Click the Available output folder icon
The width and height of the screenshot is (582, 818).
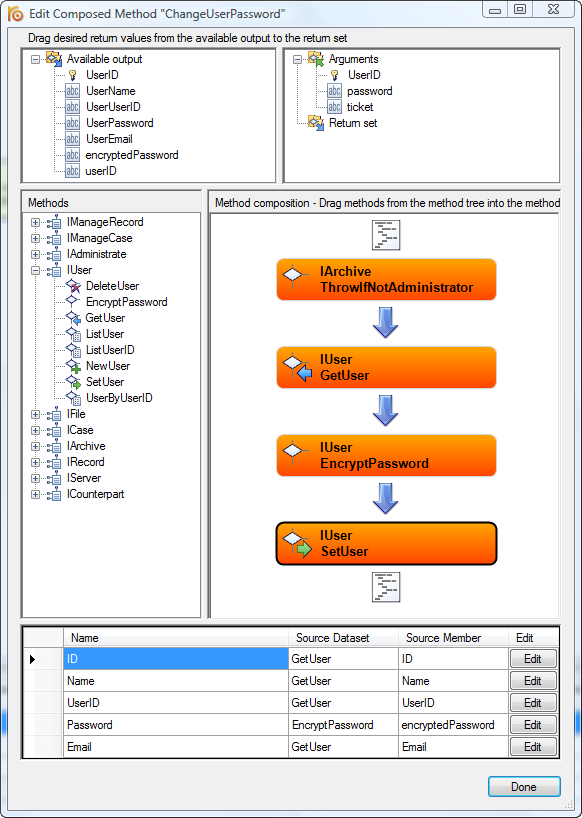click(54, 58)
